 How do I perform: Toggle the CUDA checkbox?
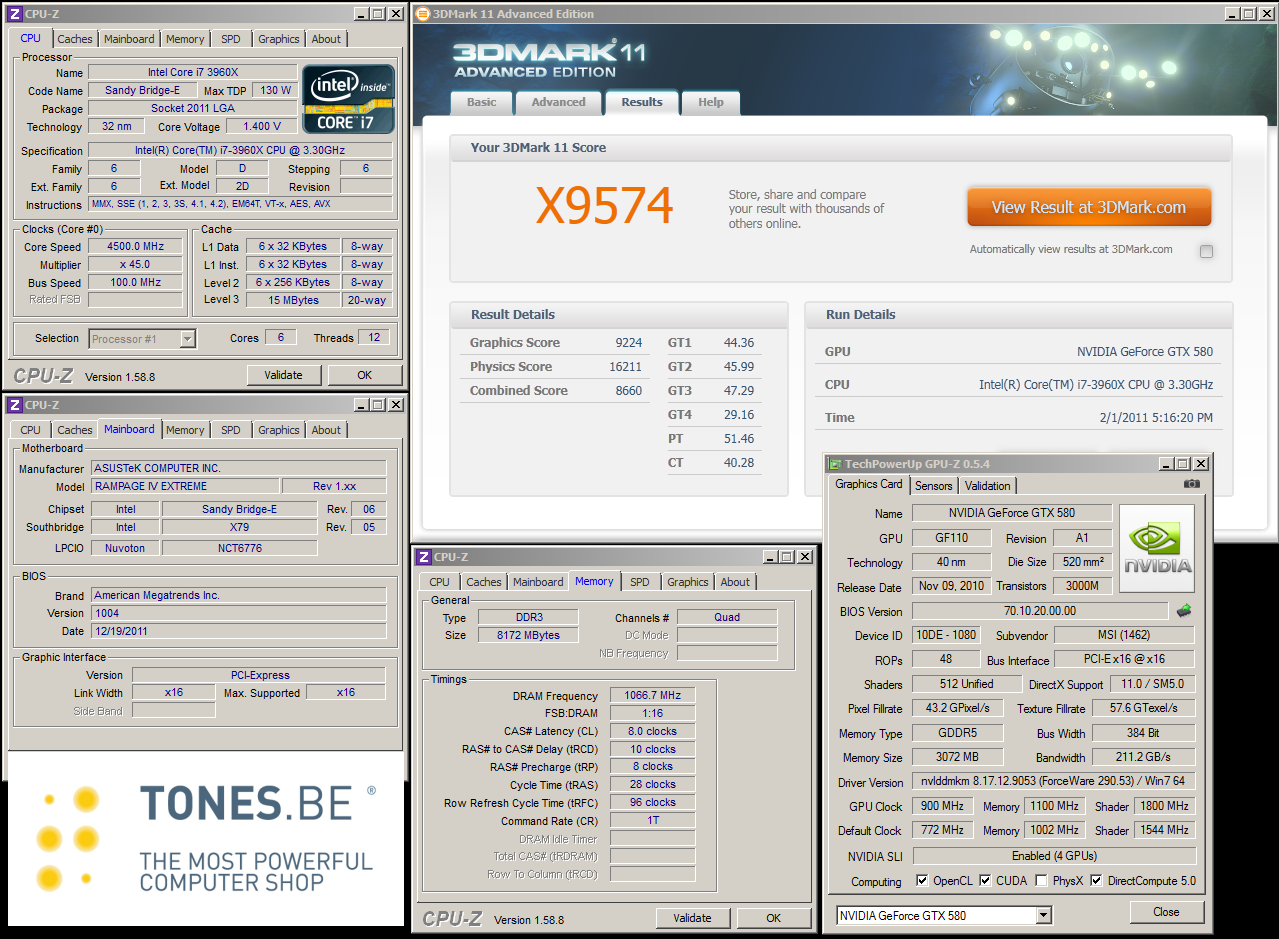tap(985, 881)
